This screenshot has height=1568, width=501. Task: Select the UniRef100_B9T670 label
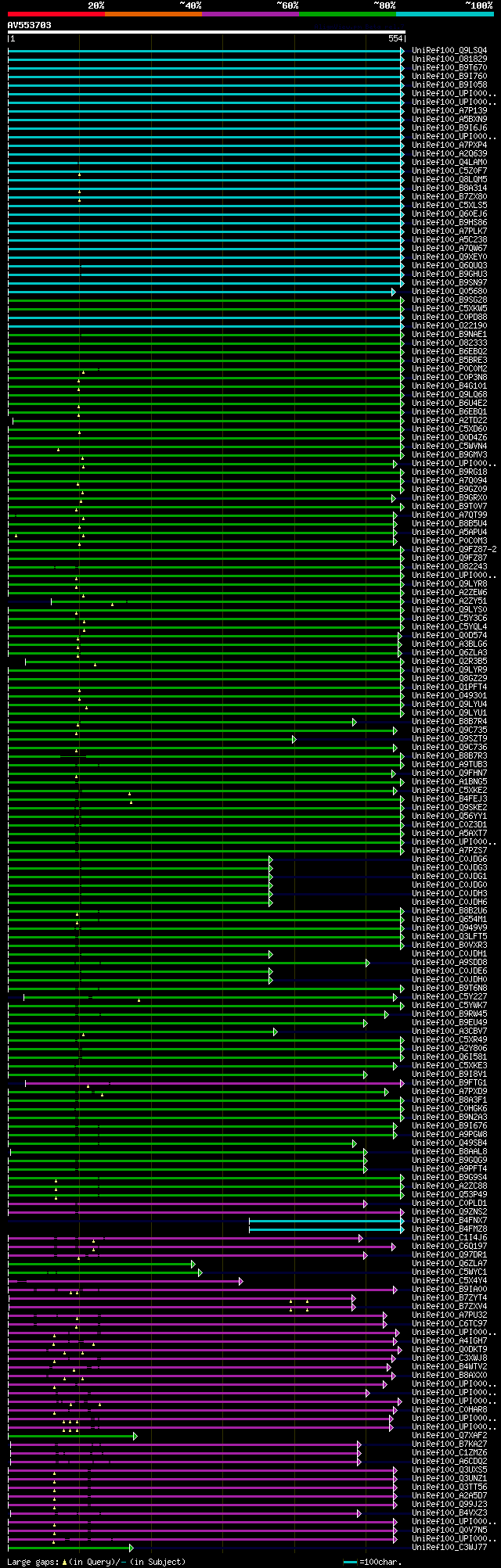pos(449,67)
